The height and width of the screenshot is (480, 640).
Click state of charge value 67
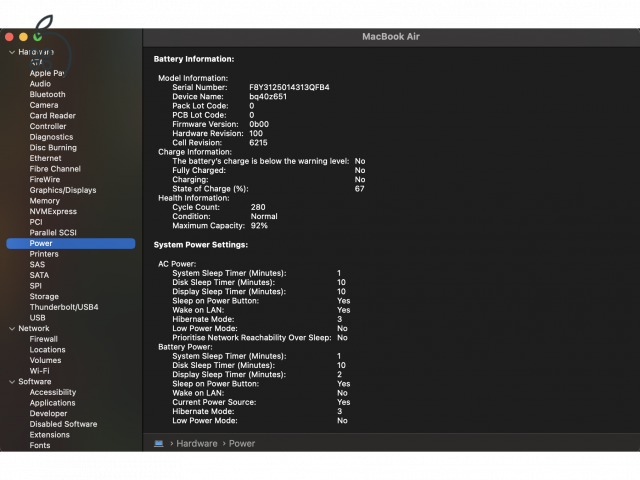point(359,189)
